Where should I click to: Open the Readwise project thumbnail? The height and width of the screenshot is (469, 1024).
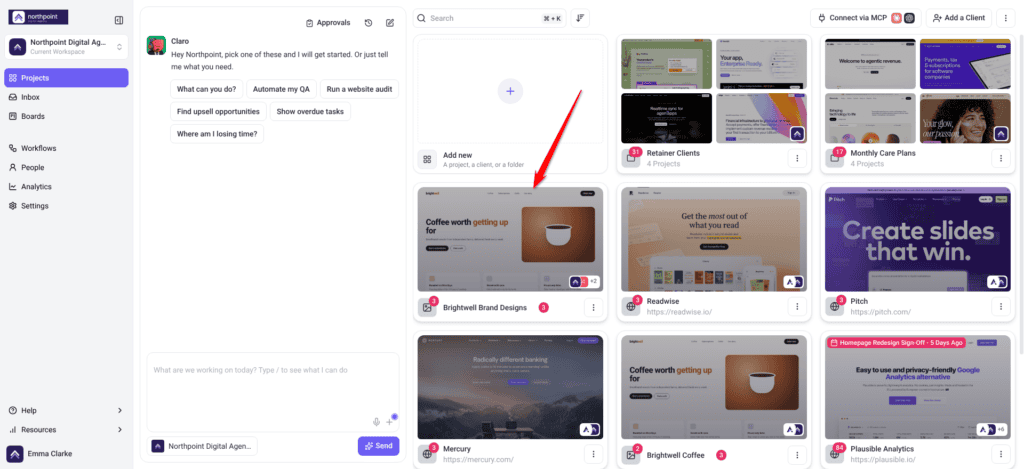coord(714,239)
